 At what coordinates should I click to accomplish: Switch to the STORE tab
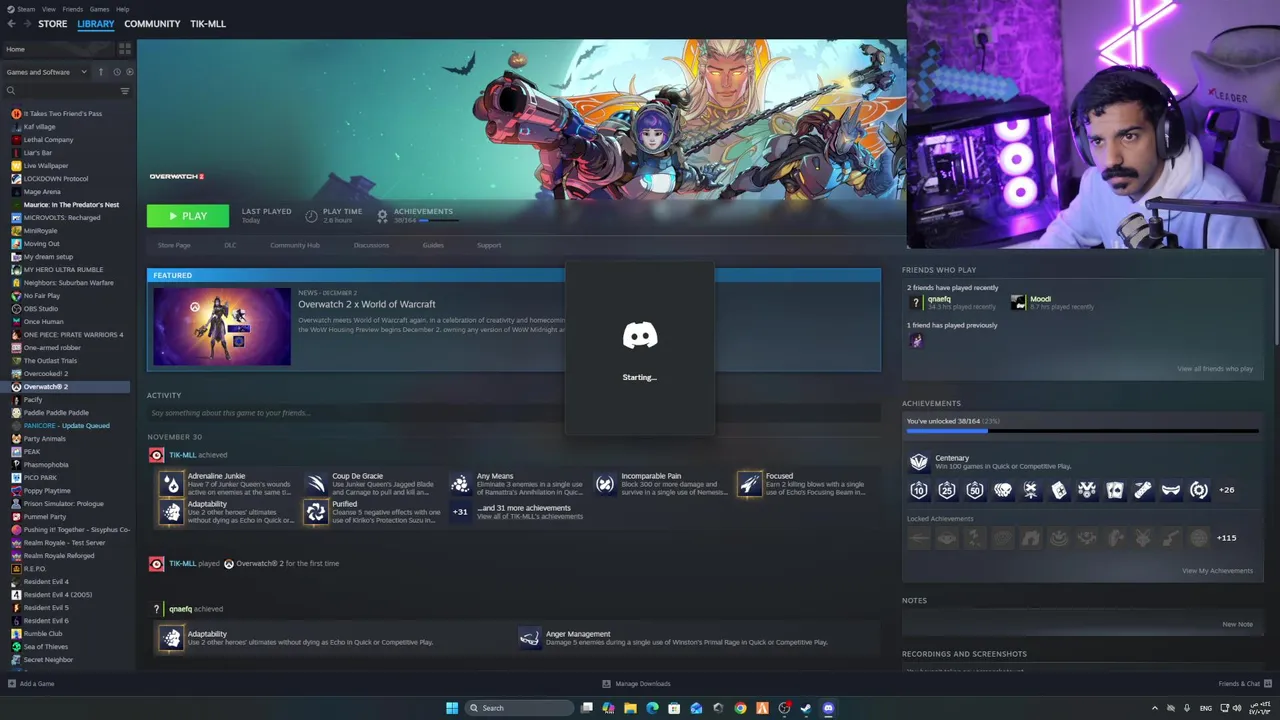(x=52, y=24)
